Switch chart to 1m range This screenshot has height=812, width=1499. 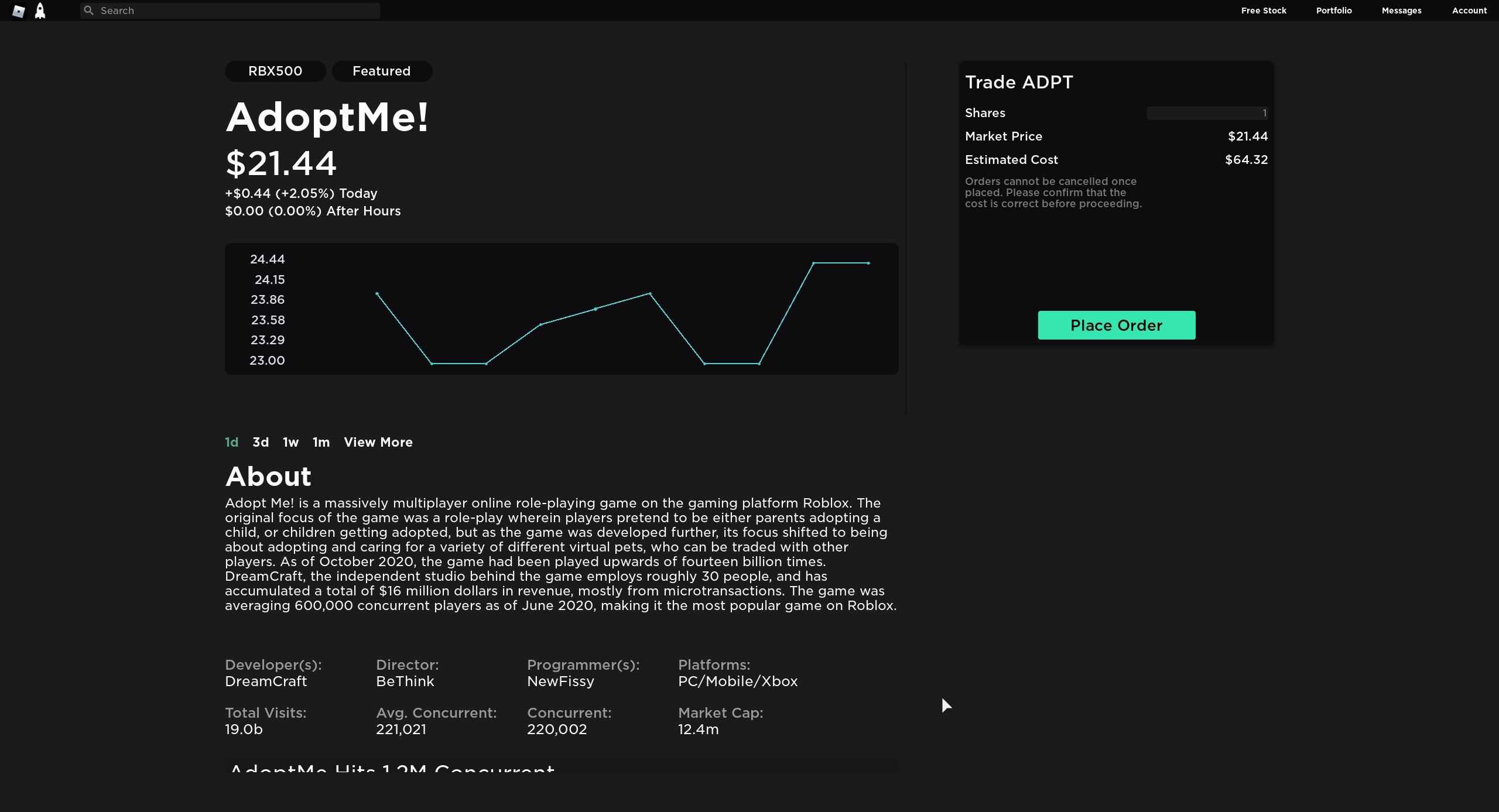(321, 443)
